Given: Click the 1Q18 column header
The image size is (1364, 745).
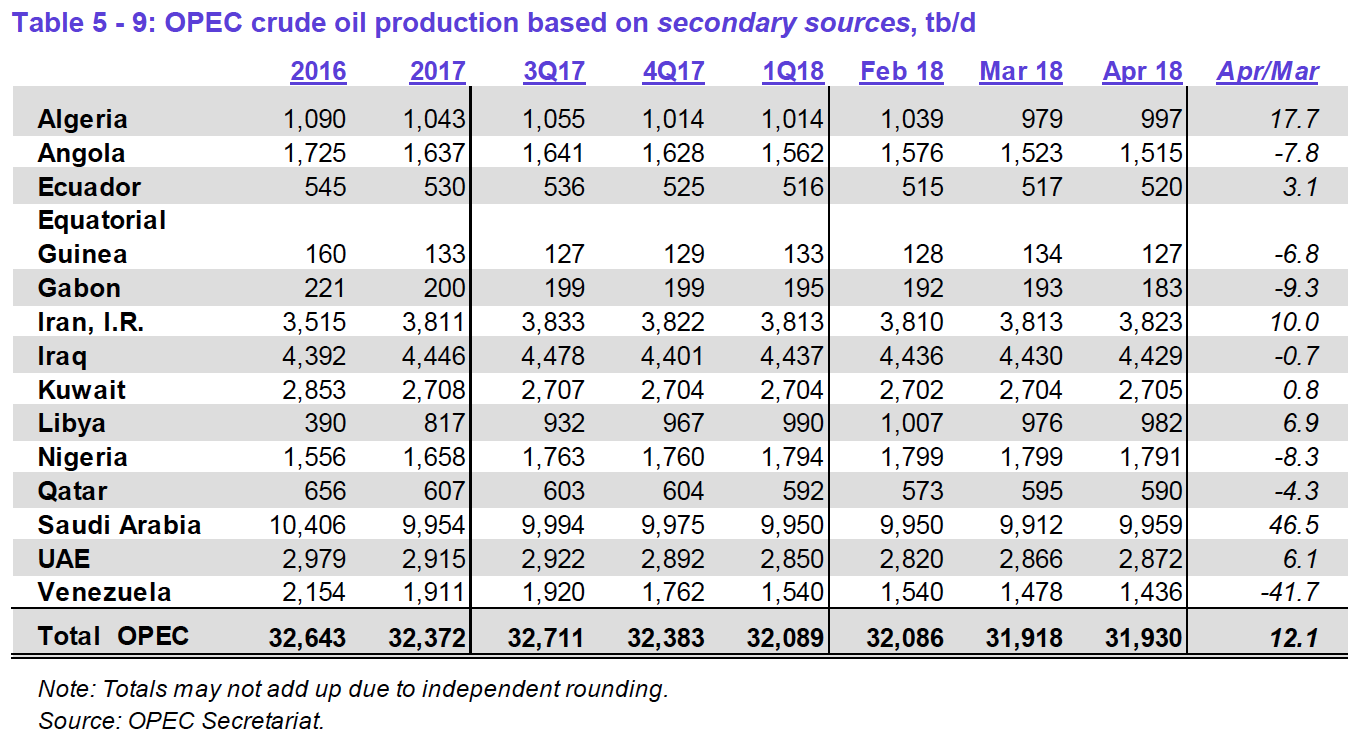Looking at the screenshot, I should click(x=793, y=71).
